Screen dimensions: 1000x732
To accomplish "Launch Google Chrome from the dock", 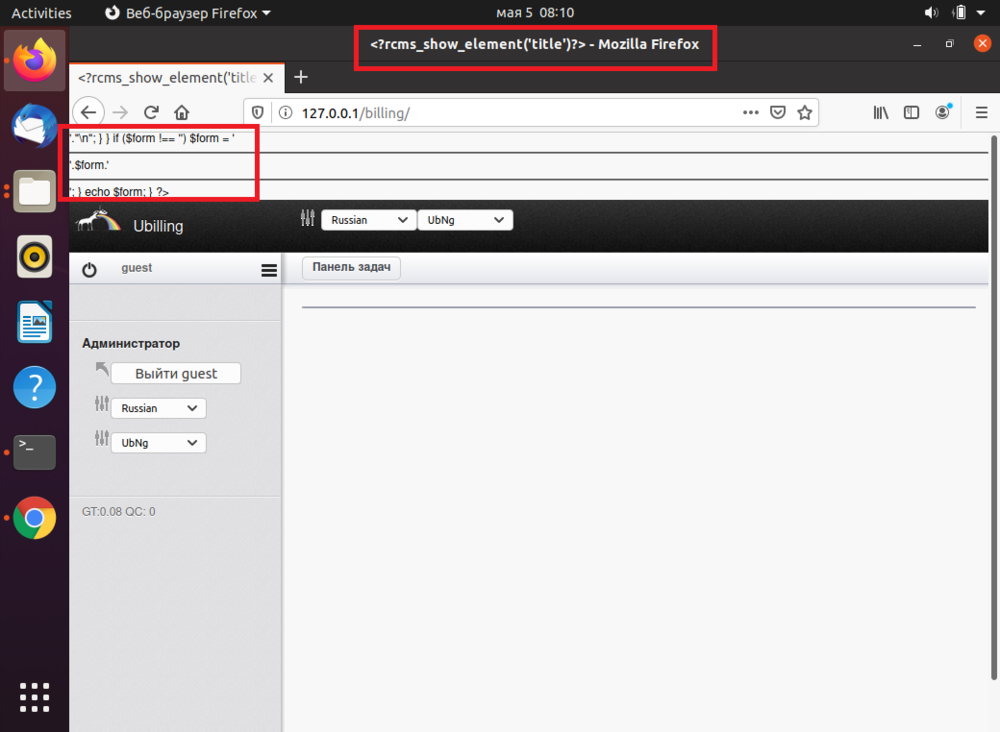I will click(x=35, y=518).
